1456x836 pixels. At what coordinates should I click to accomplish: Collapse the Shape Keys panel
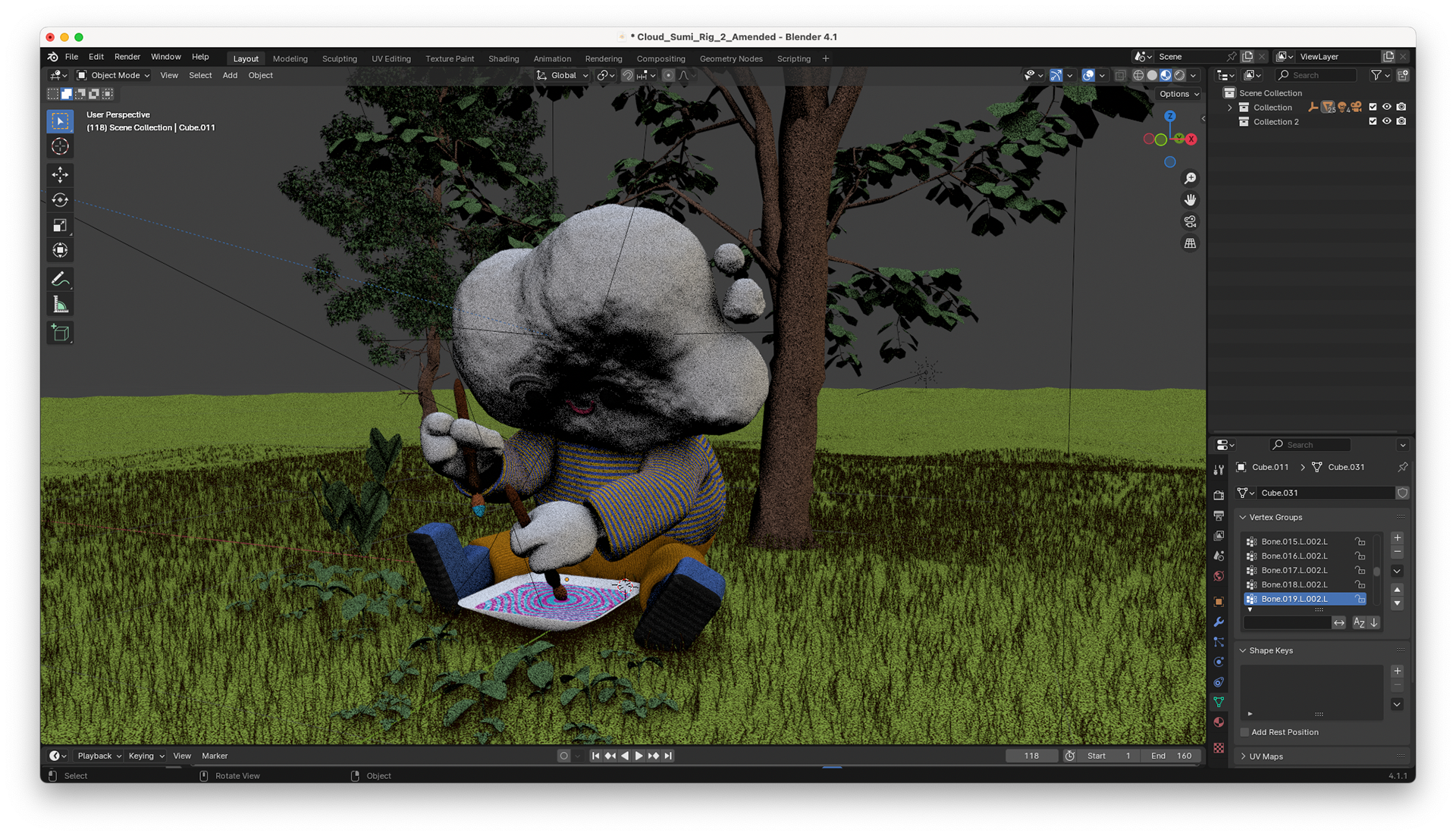(1243, 650)
